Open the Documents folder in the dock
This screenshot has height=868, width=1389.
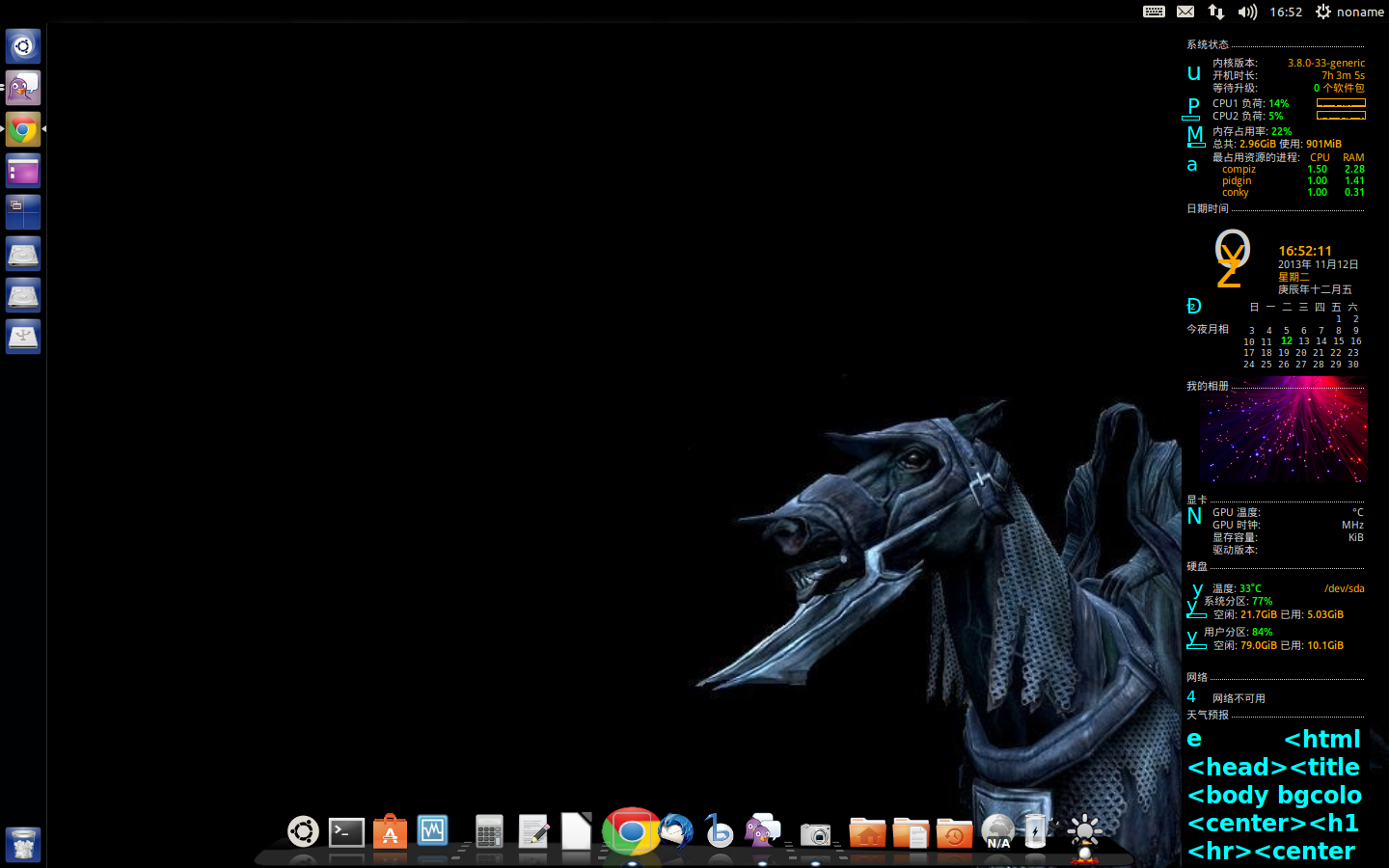[911, 832]
